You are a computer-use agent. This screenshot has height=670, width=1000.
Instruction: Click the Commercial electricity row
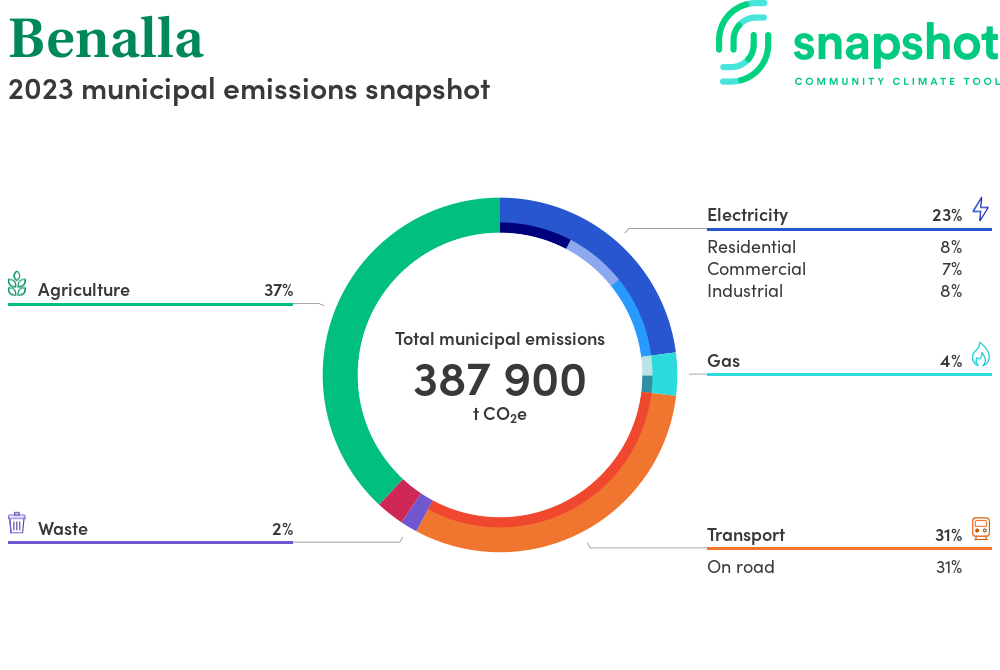pos(756,269)
